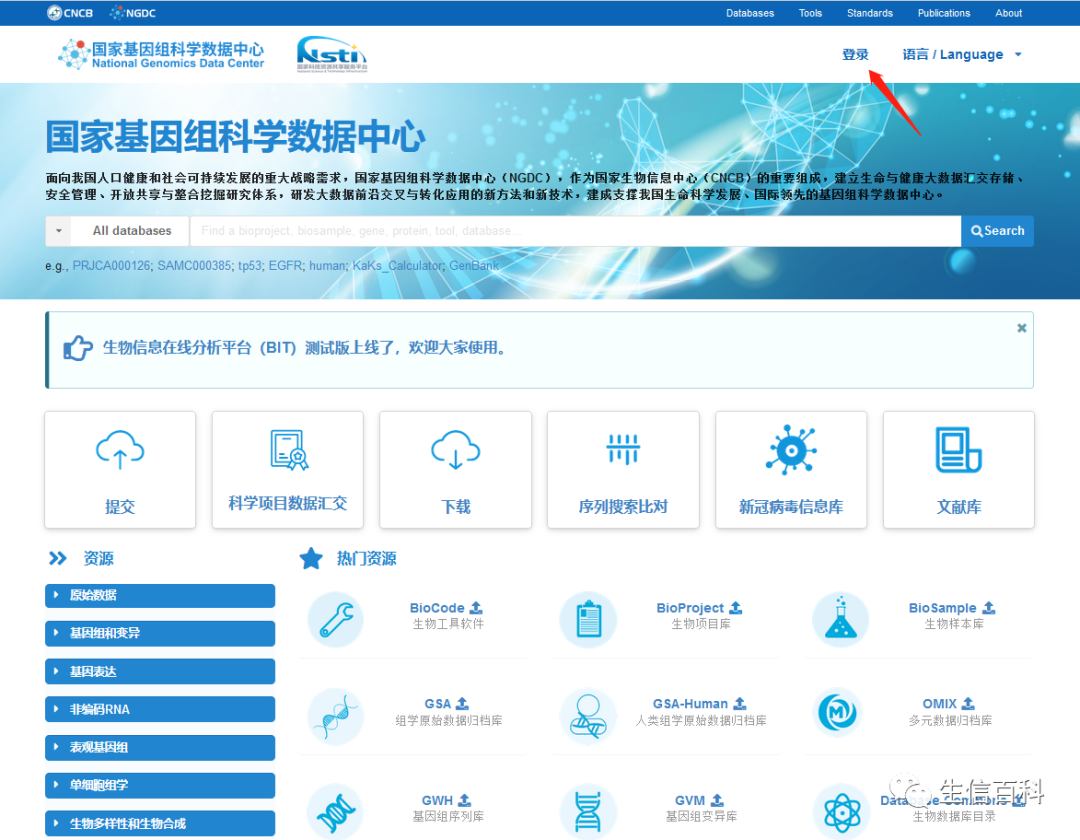Click the NSTI platform logo
Viewport: 1080px width, 840px height.
[332, 54]
